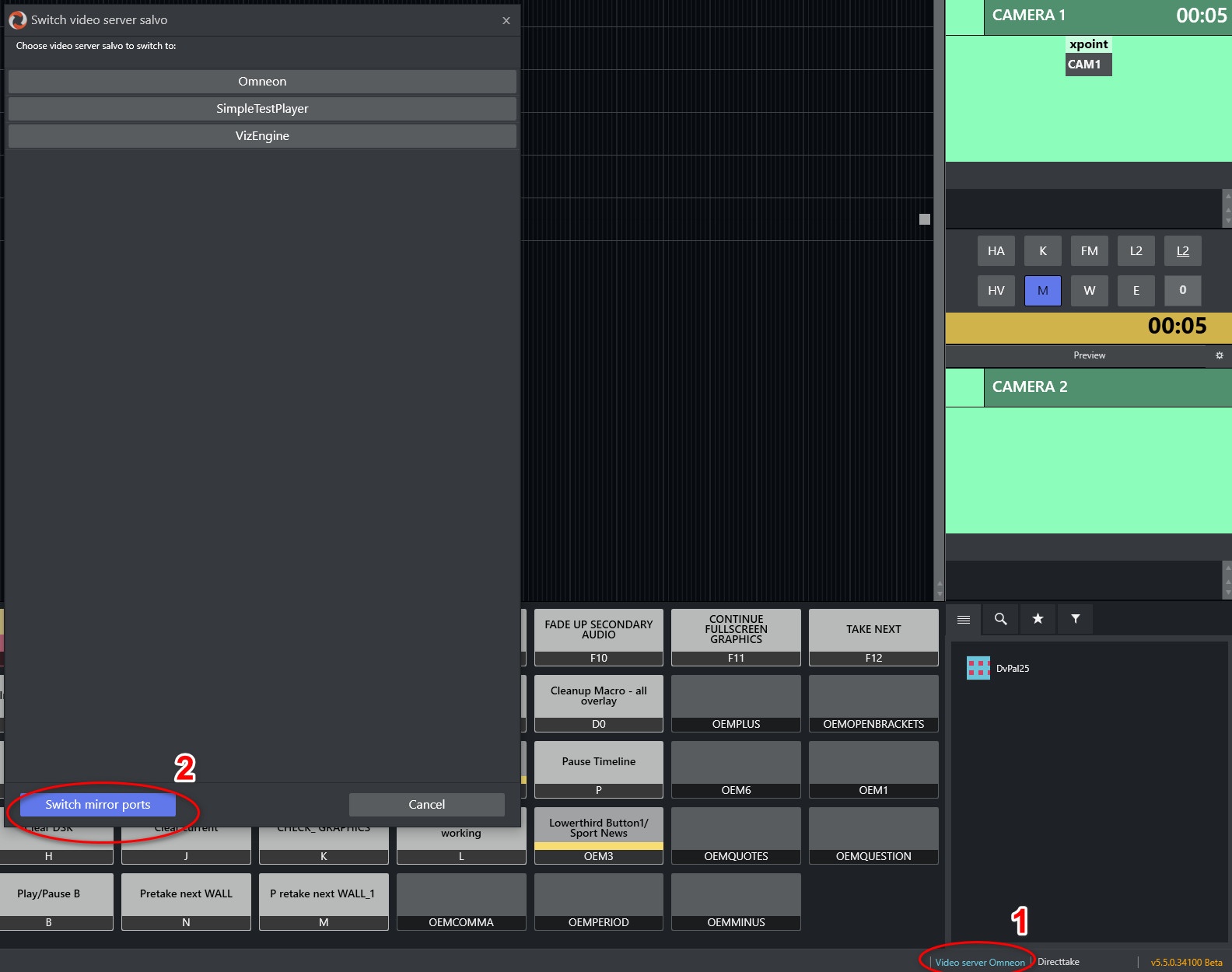
Task: Pick VizEngine video server salvo
Action: click(262, 136)
